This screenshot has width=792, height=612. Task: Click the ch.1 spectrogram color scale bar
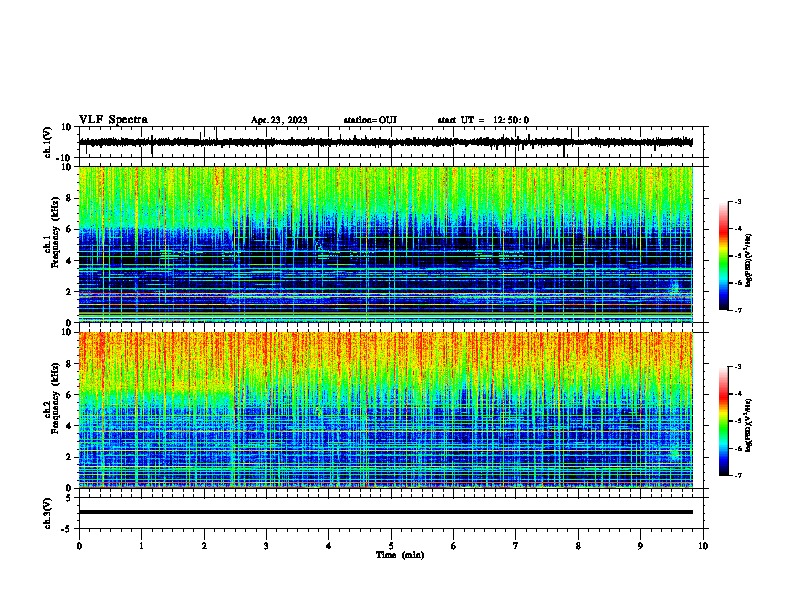pos(724,256)
